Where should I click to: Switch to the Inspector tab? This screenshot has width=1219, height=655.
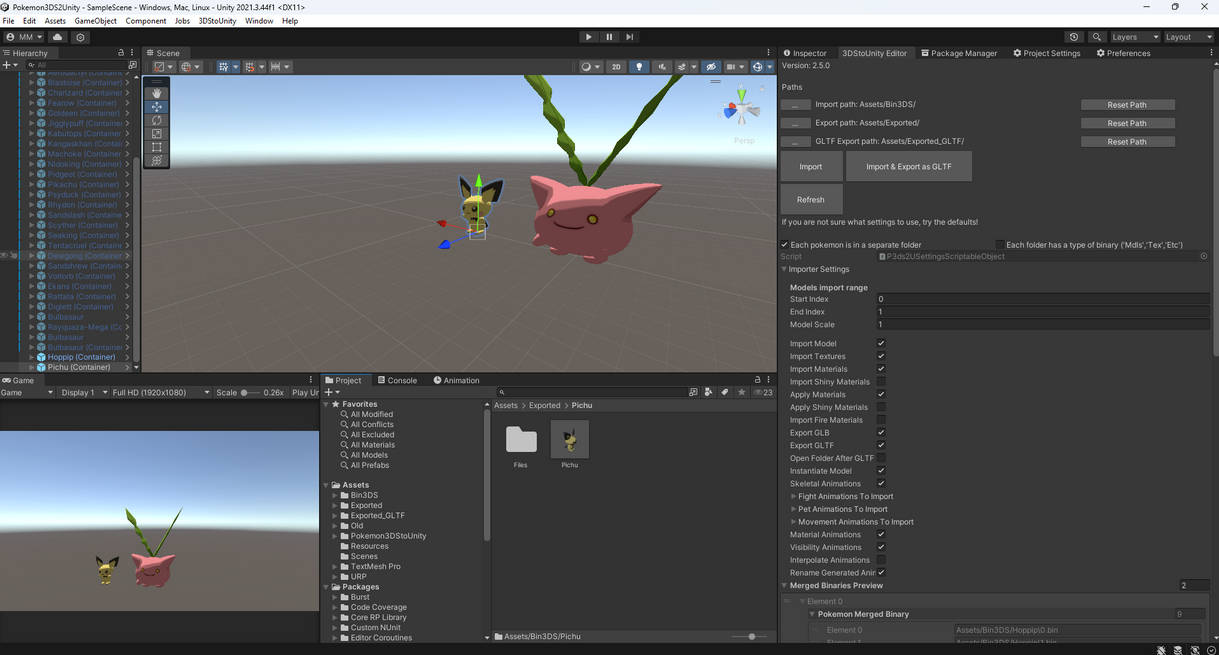[805, 53]
